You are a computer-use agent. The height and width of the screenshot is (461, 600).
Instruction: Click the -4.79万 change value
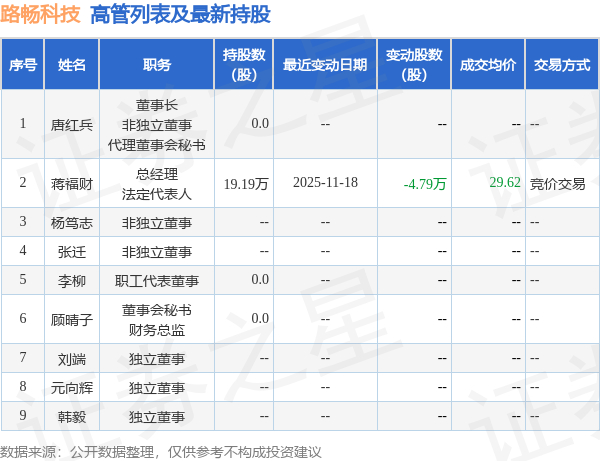point(425,184)
